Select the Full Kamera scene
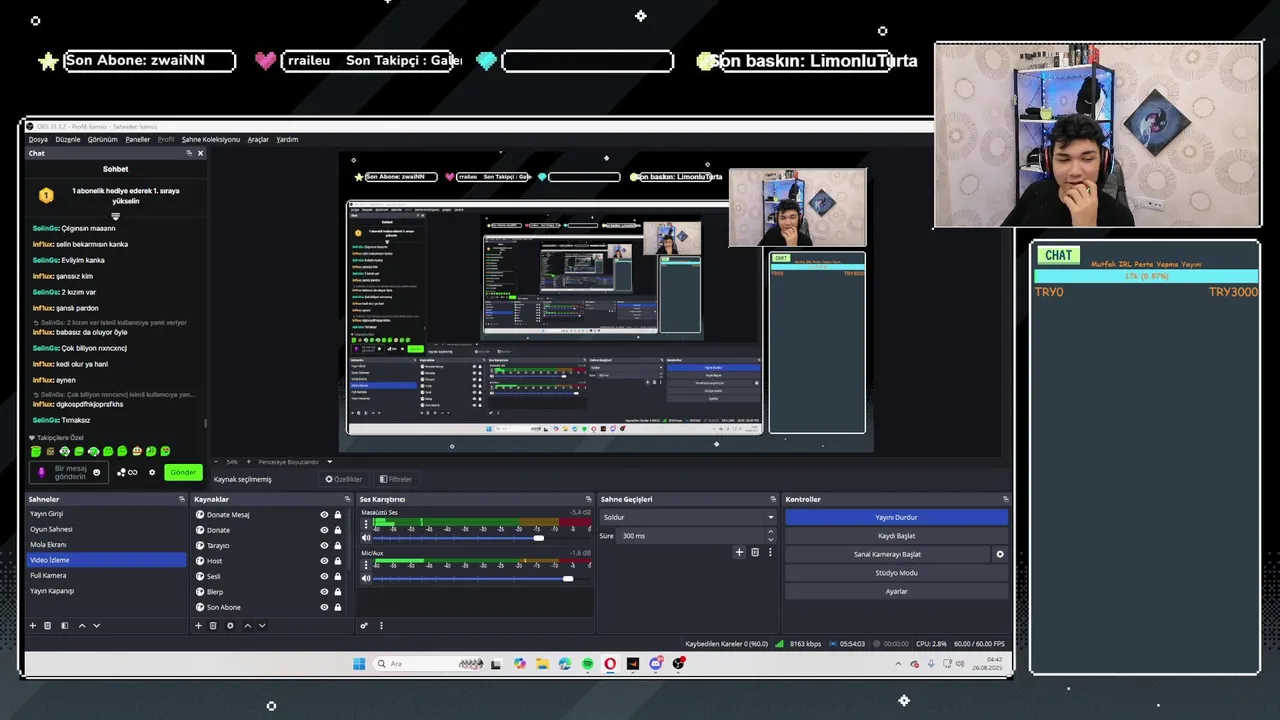Image resolution: width=1280 pixels, height=720 pixels. point(105,575)
